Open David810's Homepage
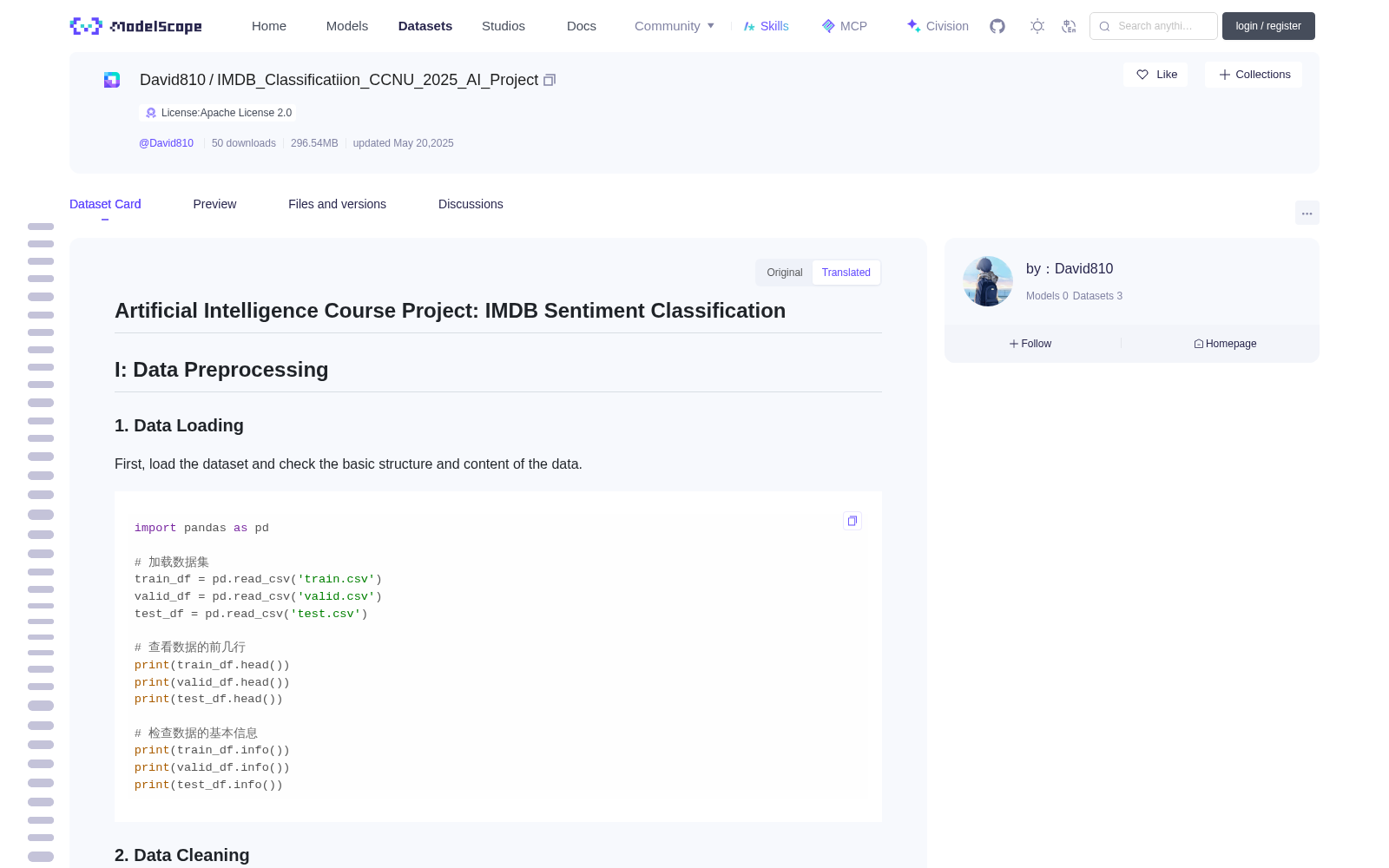The width and height of the screenshot is (1389, 868). 1225,344
